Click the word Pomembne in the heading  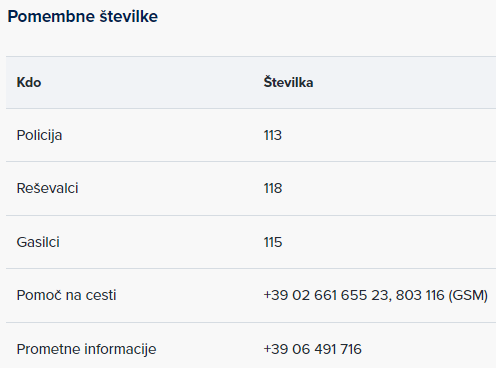pyautogui.click(x=51, y=17)
